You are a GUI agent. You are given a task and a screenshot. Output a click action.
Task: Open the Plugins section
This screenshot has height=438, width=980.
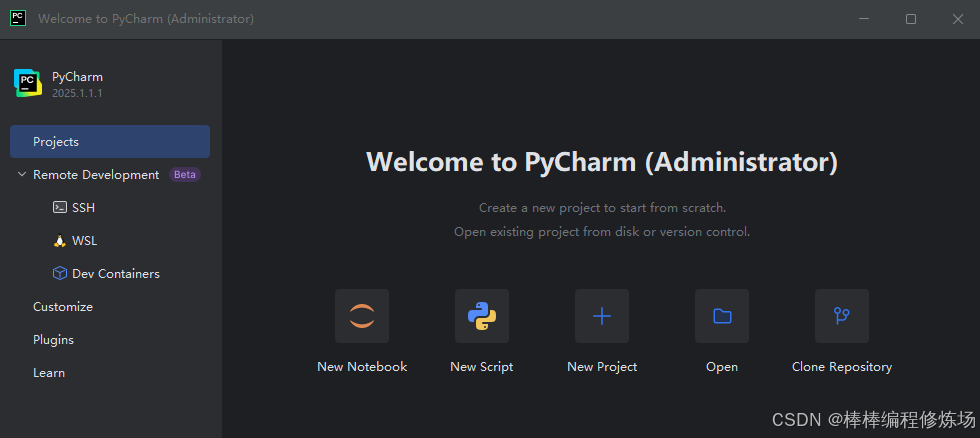(x=53, y=340)
